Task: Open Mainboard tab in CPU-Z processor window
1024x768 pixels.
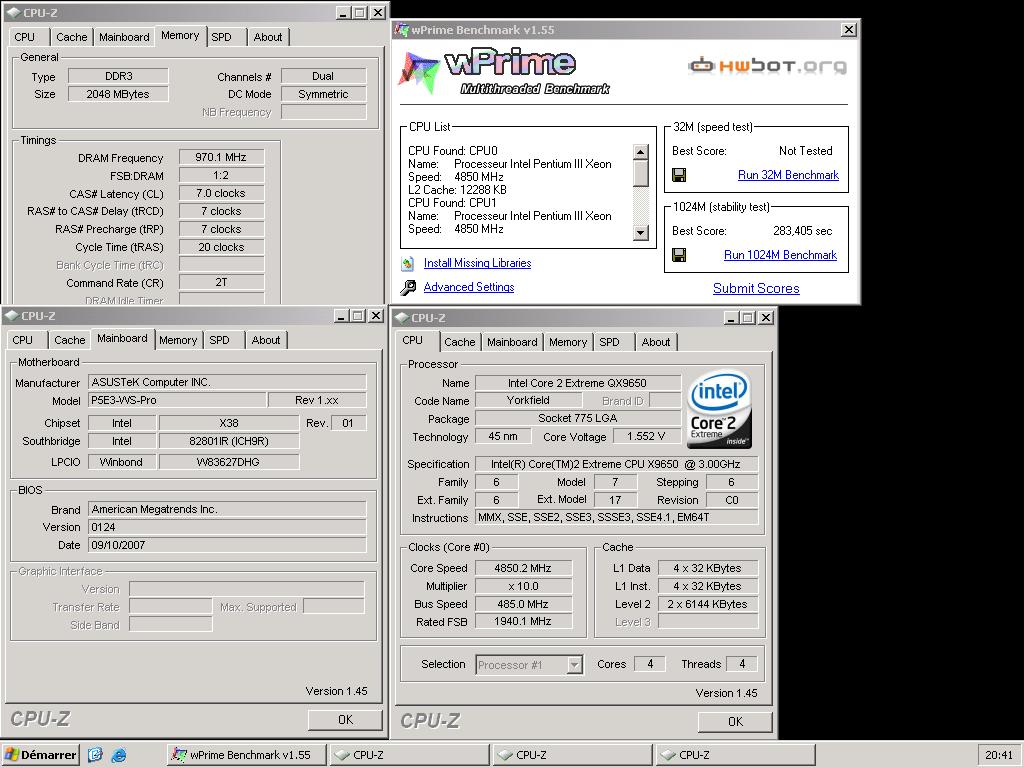Action: coord(512,342)
